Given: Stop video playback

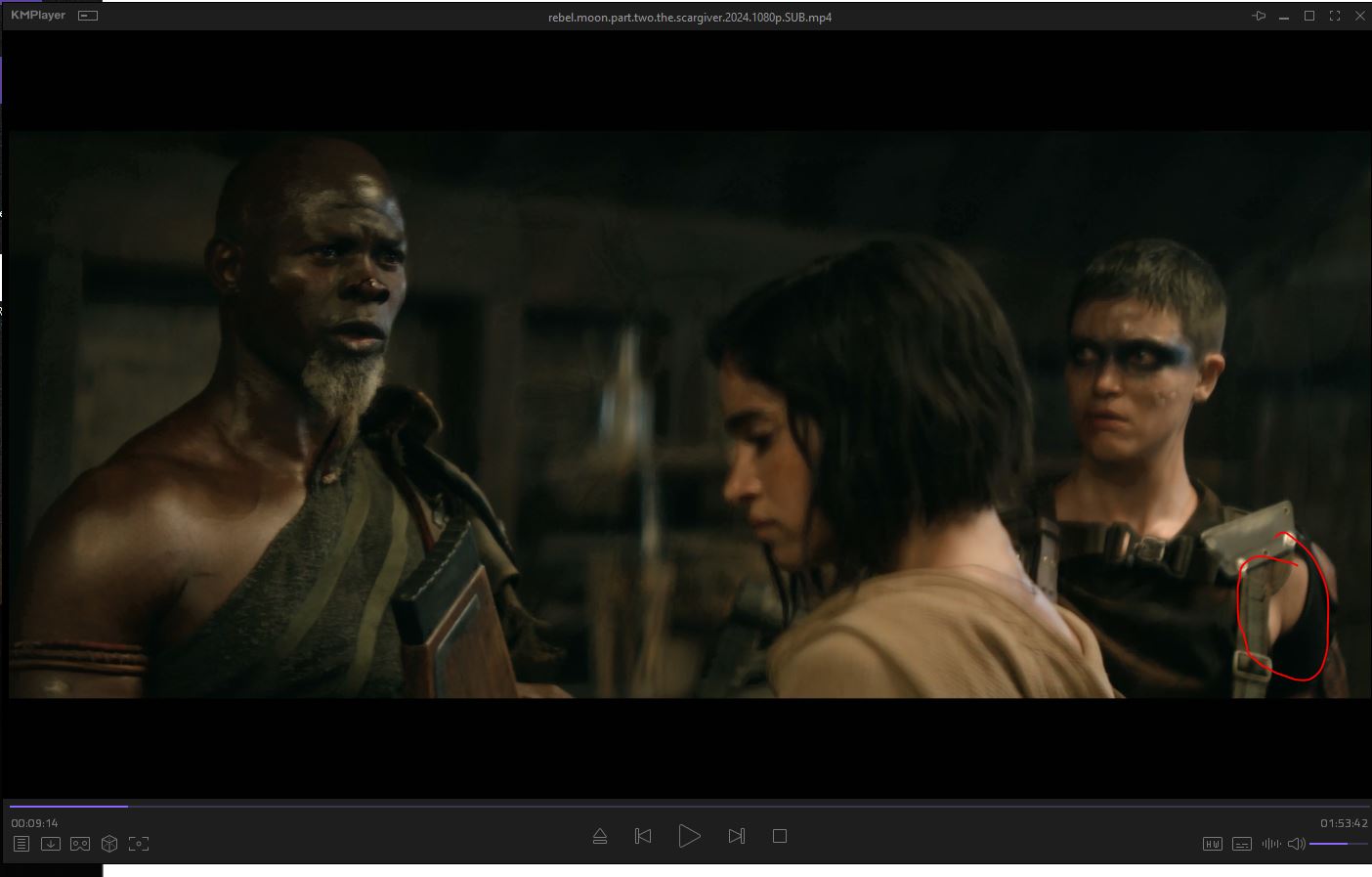Looking at the screenshot, I should coord(780,836).
